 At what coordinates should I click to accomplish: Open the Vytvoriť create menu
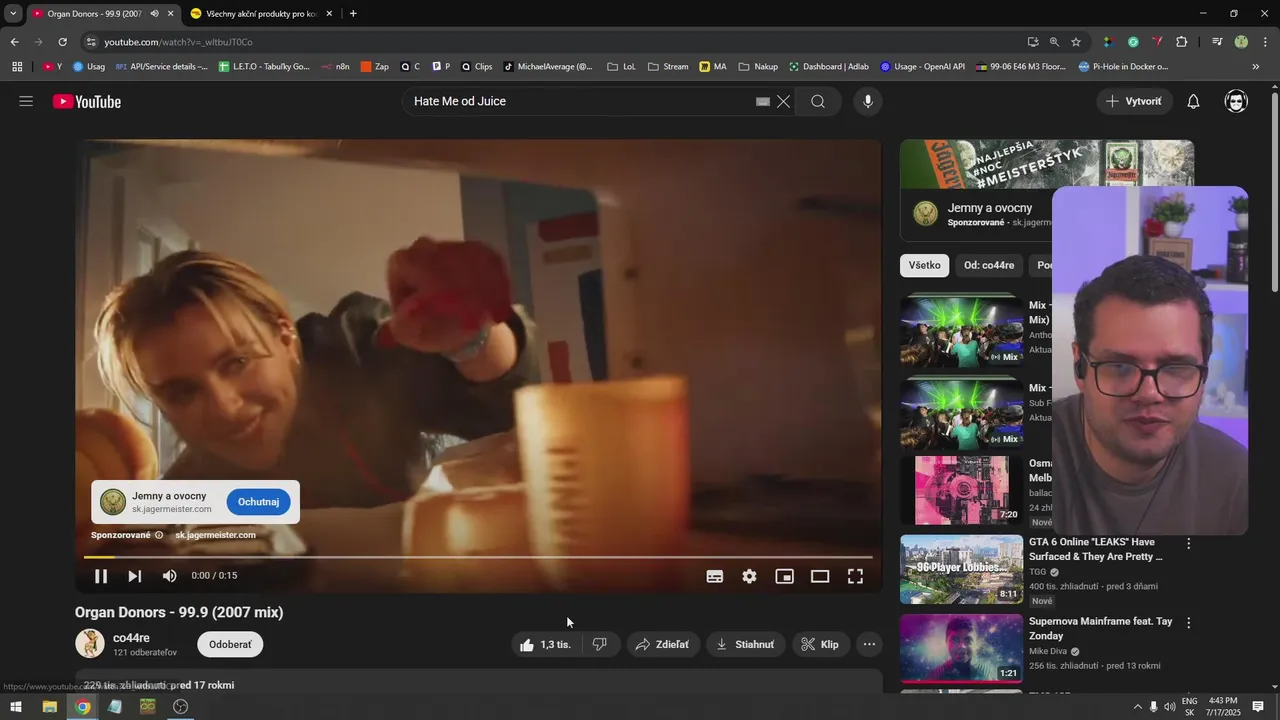coord(1134,101)
